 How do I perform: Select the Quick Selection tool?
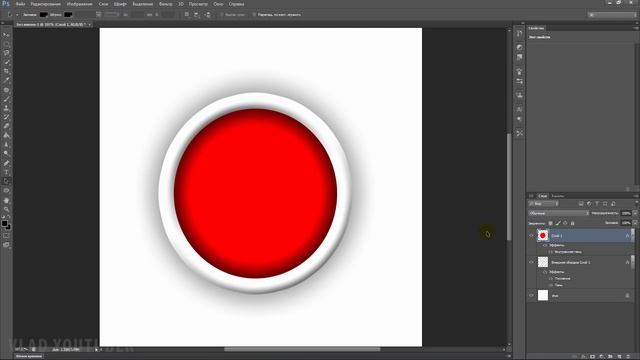click(x=6, y=62)
